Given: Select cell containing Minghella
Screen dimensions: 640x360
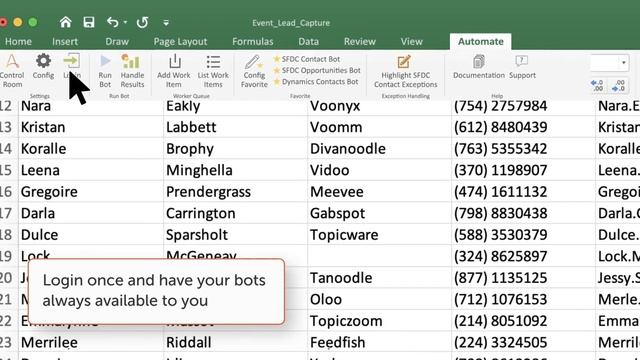Looking at the screenshot, I should pos(236,170).
